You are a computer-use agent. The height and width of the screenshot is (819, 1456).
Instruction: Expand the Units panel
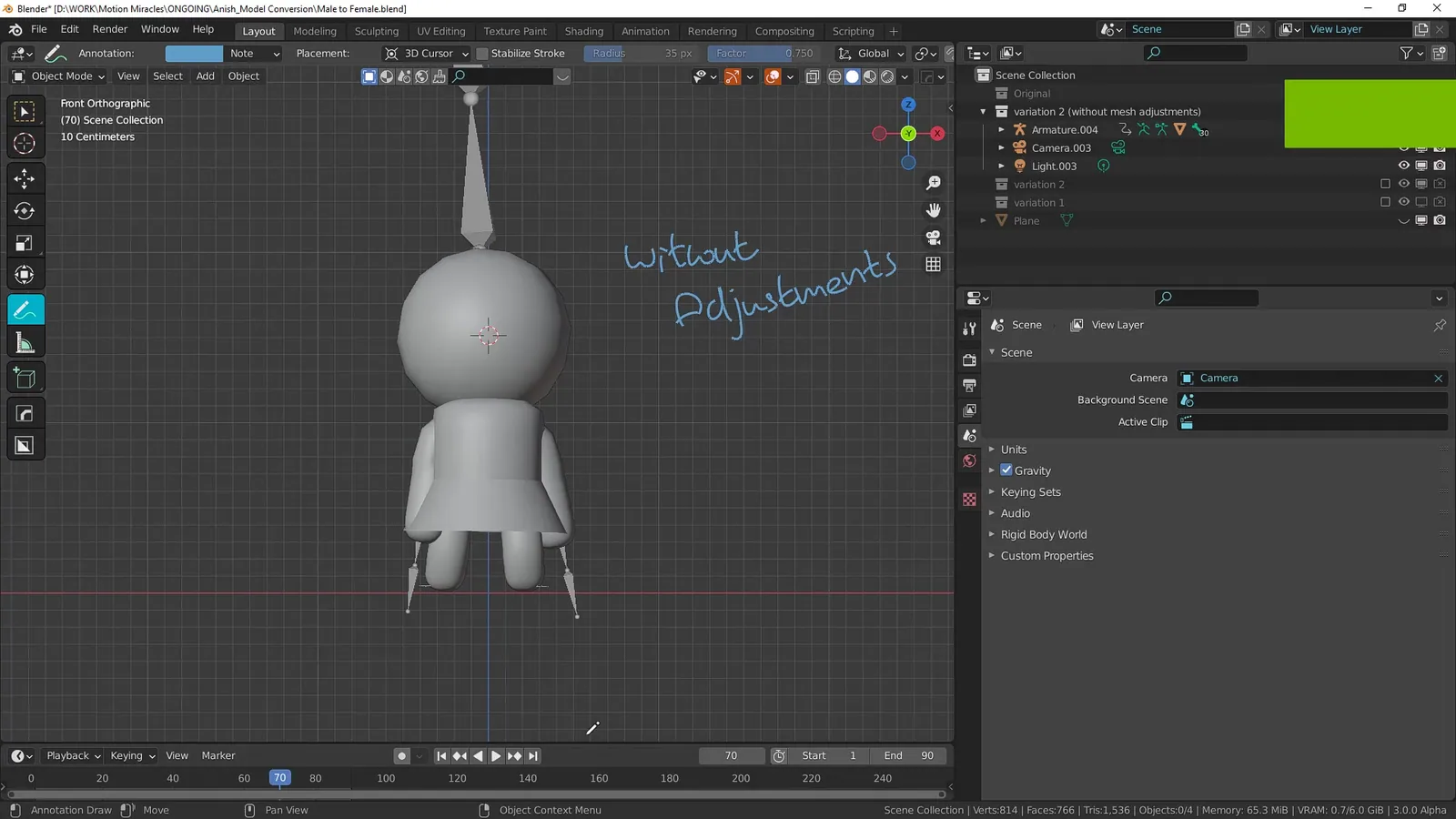[x=1013, y=450]
